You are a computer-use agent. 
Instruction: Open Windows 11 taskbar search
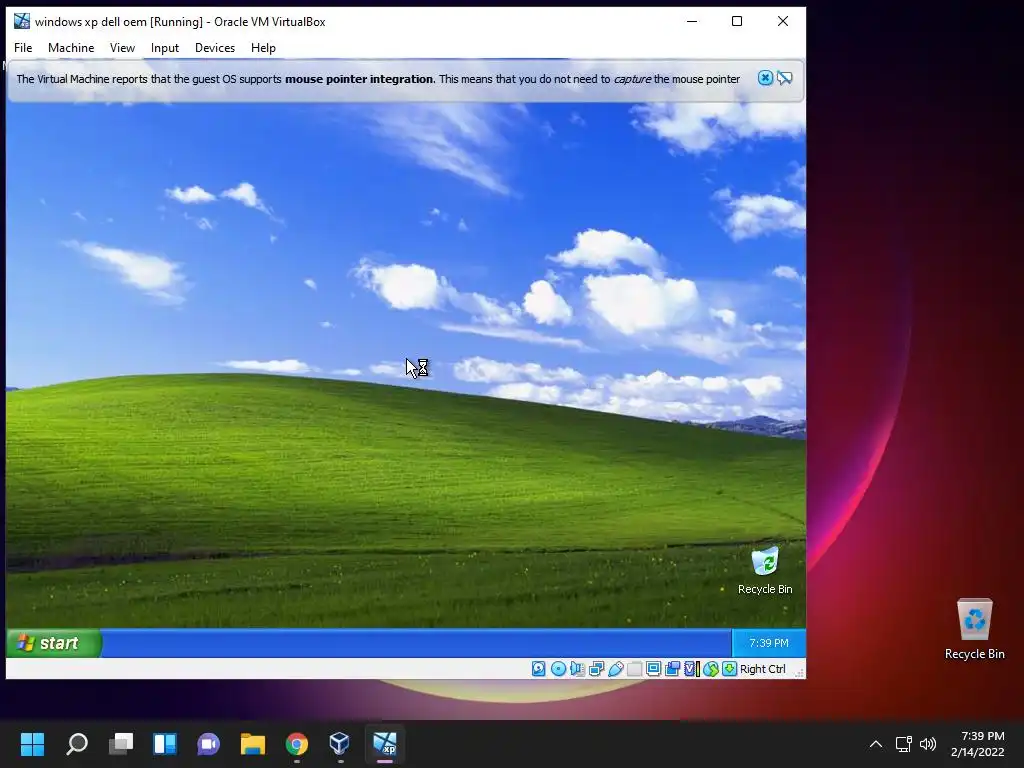click(77, 744)
